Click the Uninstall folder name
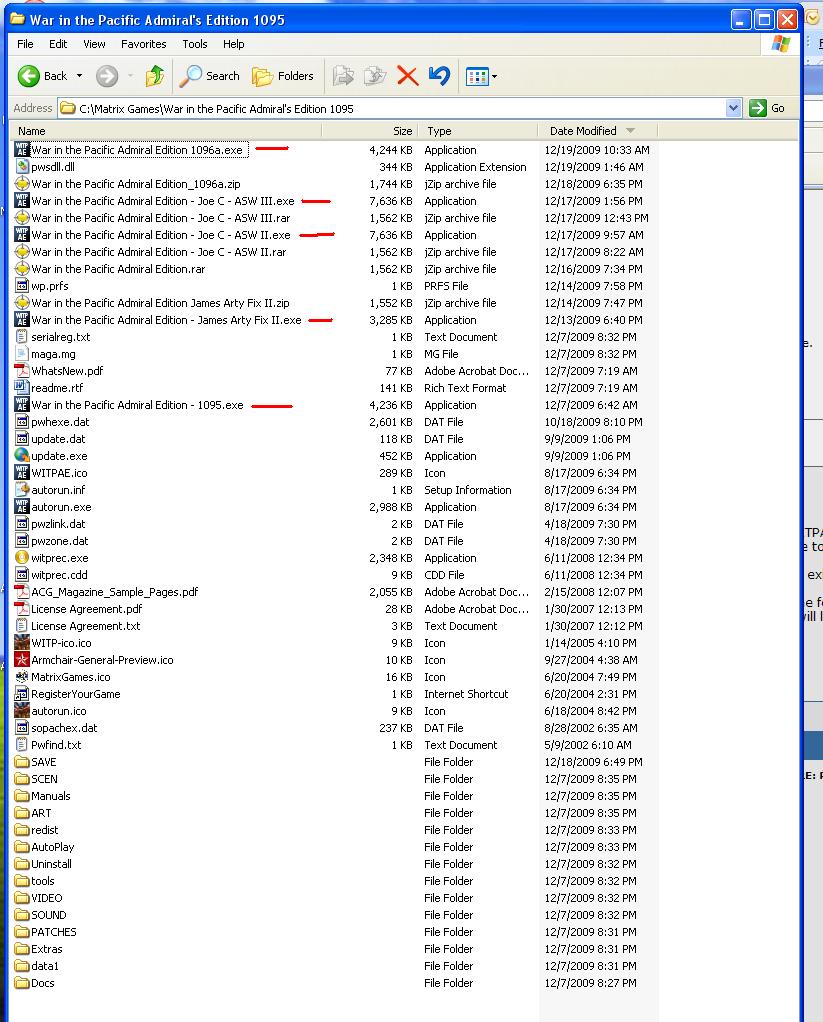The image size is (823, 1022). pyautogui.click(x=51, y=864)
